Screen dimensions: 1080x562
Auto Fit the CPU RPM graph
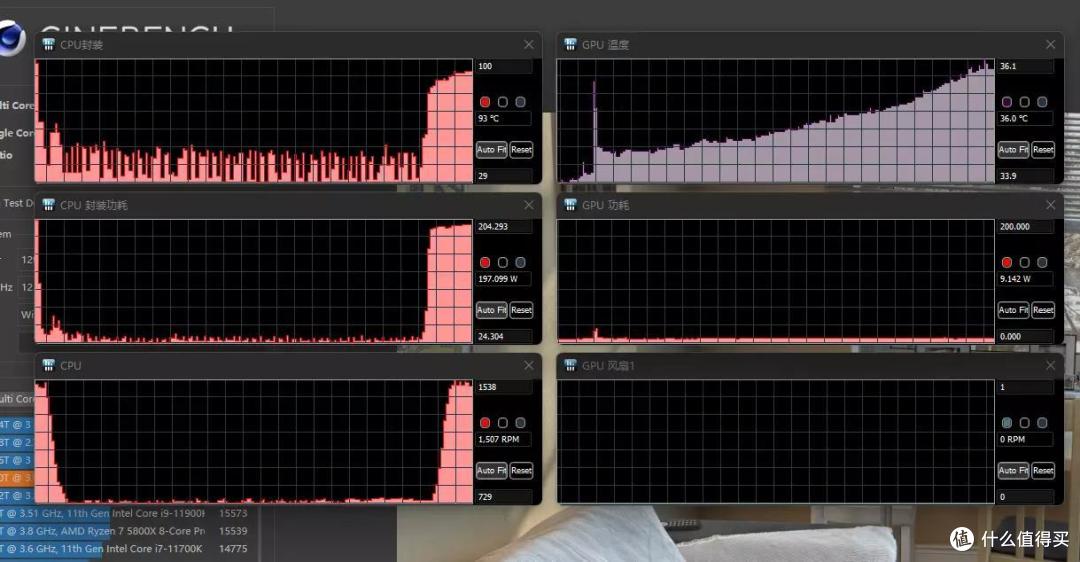point(491,470)
